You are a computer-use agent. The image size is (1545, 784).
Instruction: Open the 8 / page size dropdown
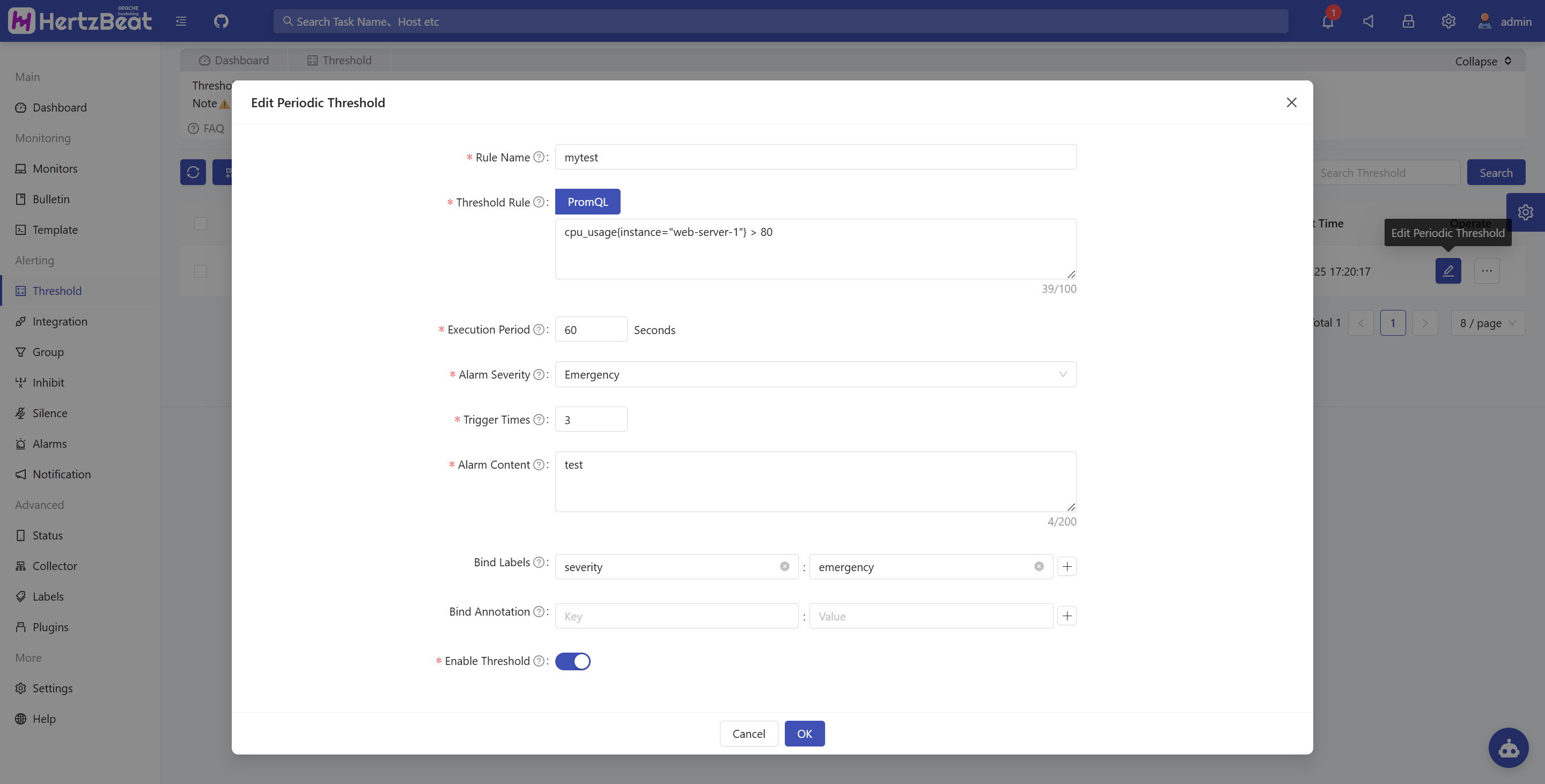[x=1487, y=323]
